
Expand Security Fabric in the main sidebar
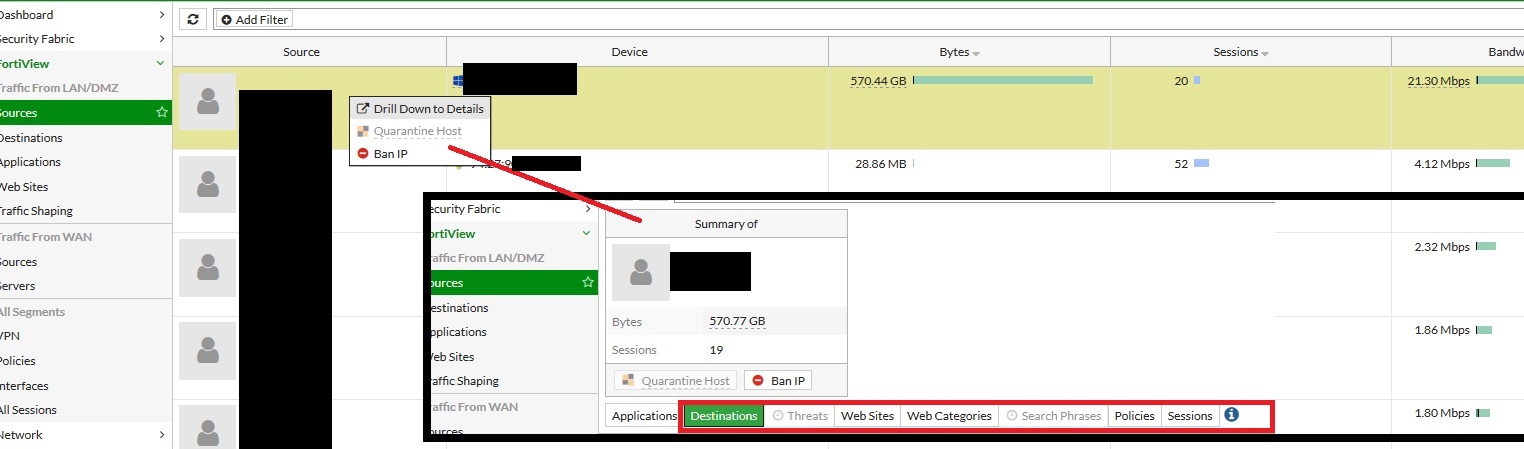(162, 39)
